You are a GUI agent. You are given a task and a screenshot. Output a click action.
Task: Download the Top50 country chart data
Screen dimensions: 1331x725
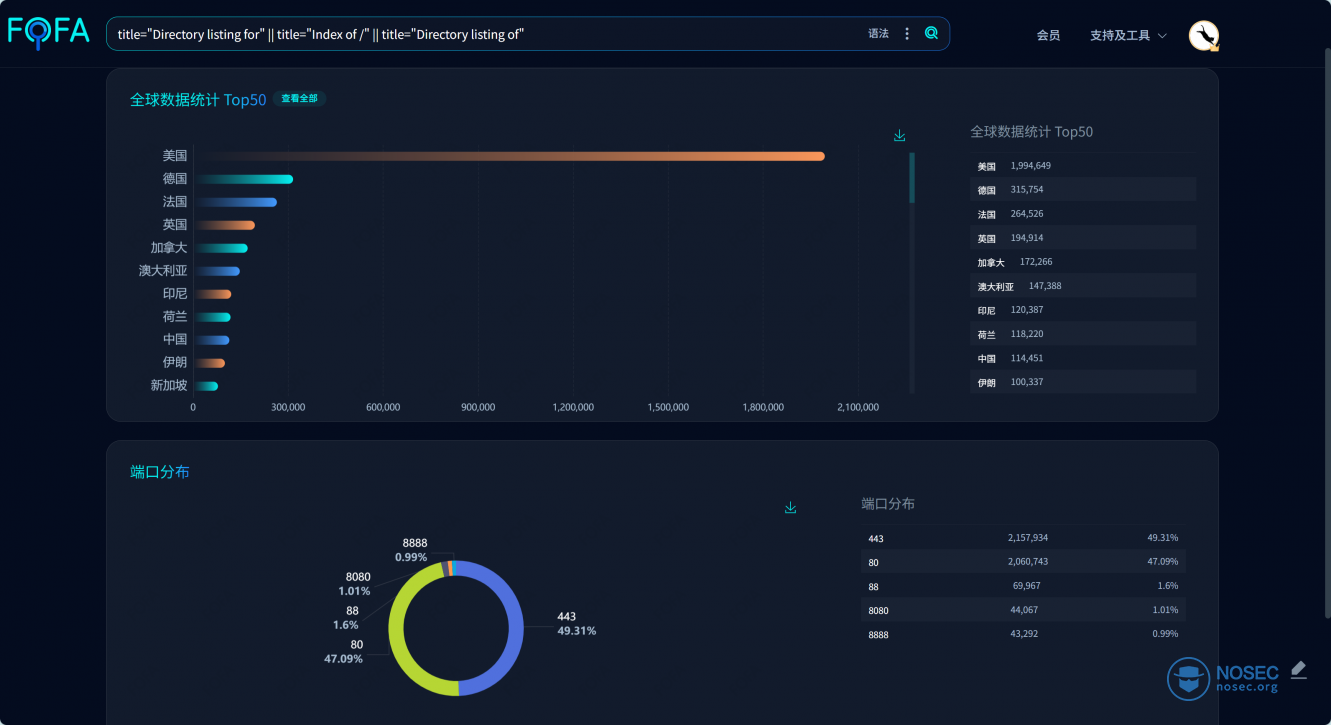899,136
